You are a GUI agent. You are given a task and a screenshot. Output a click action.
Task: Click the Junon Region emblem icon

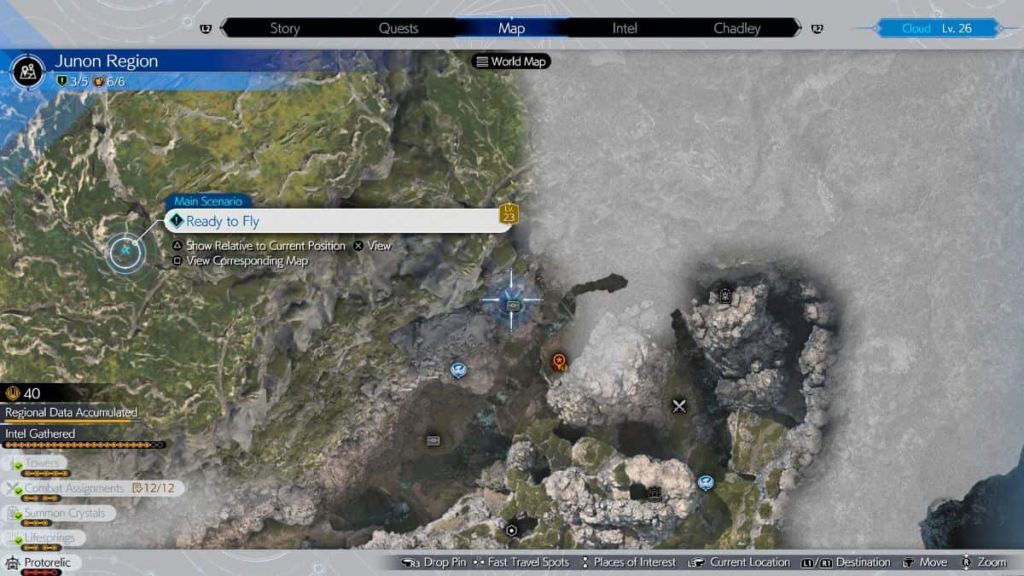coord(27,71)
